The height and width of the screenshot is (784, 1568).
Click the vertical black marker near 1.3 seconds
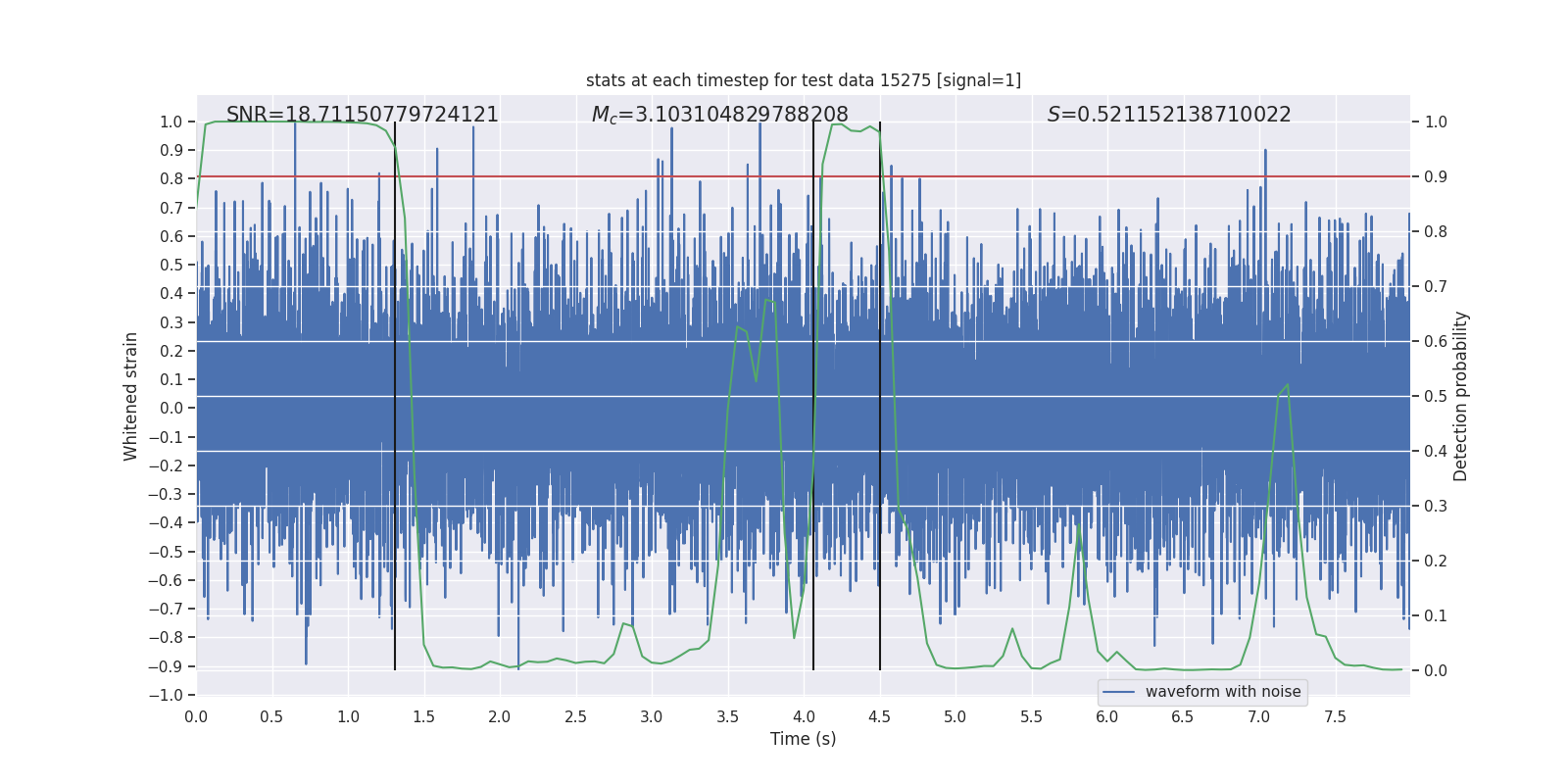pos(395,396)
